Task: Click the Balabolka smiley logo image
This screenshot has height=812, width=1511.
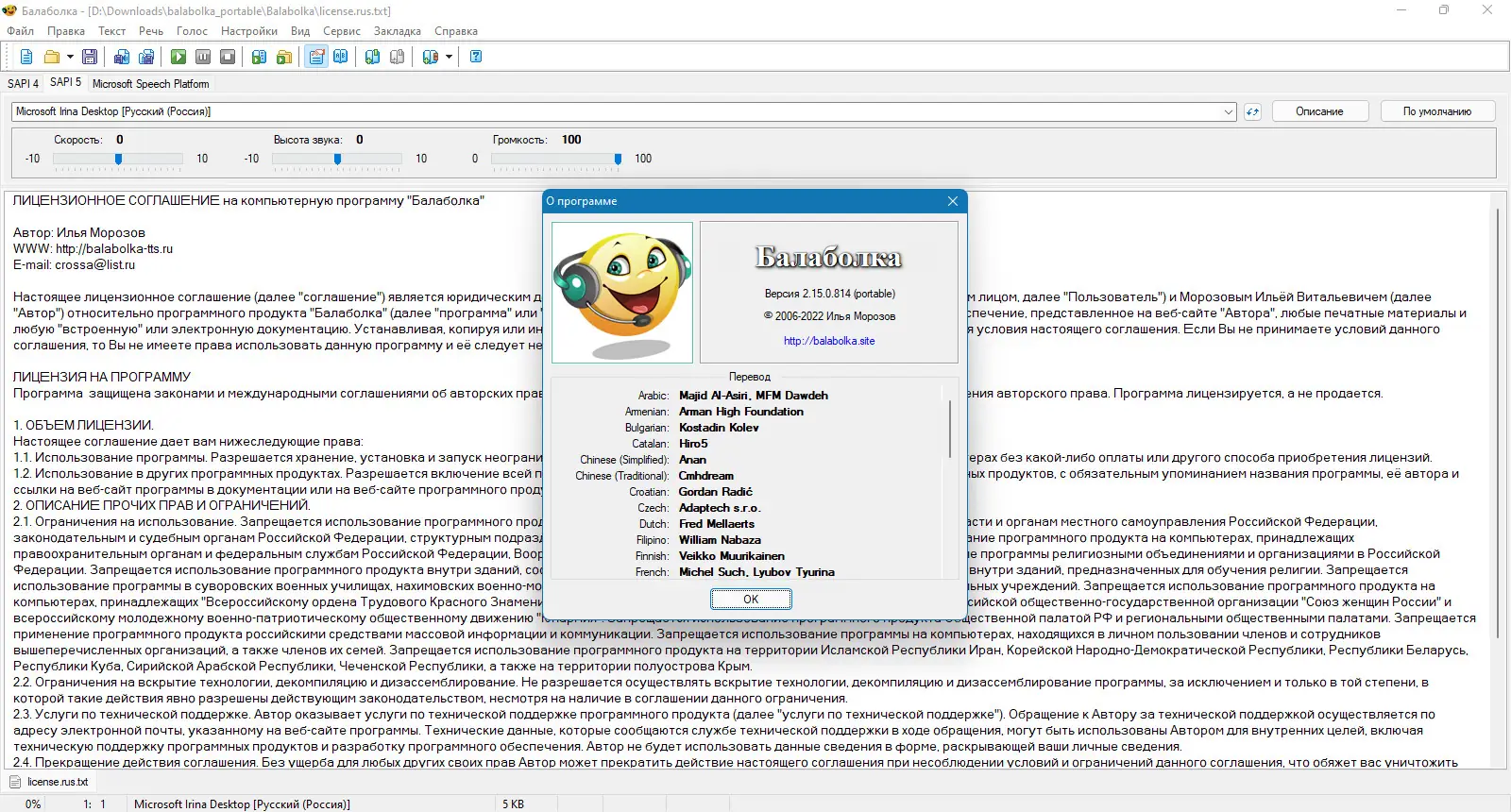Action: (622, 293)
